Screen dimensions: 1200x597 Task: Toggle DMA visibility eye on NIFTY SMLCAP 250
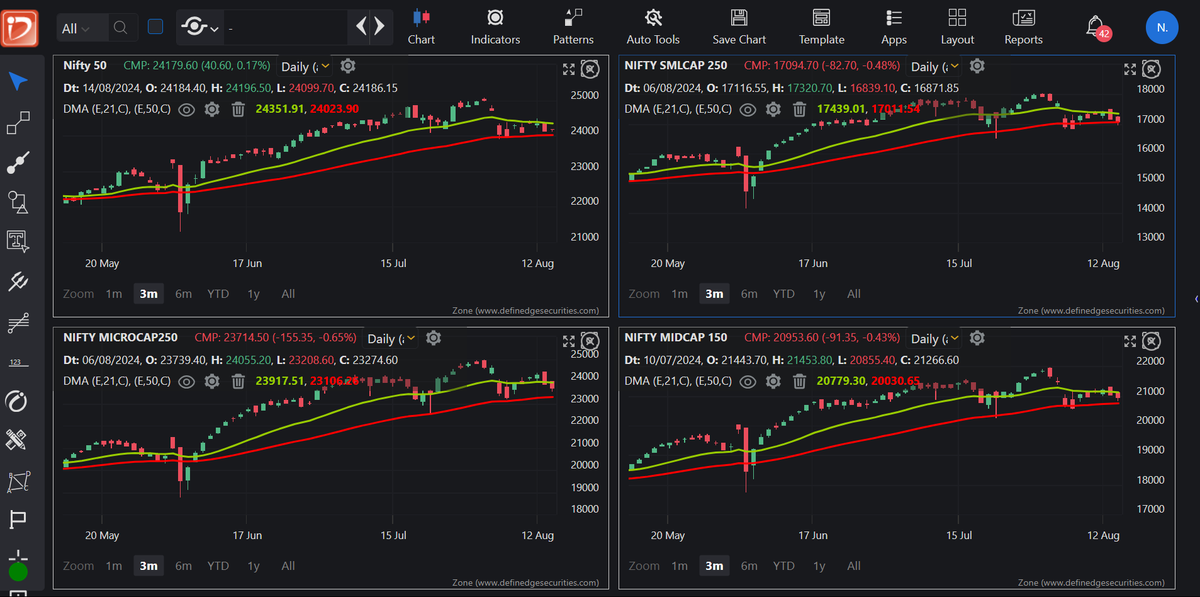748,109
